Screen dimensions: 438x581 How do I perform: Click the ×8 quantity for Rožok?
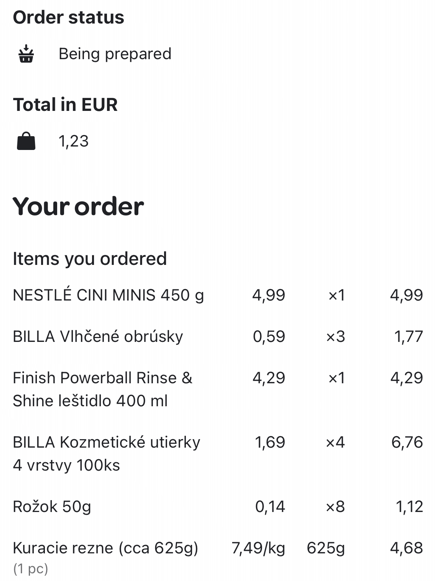pos(335,507)
